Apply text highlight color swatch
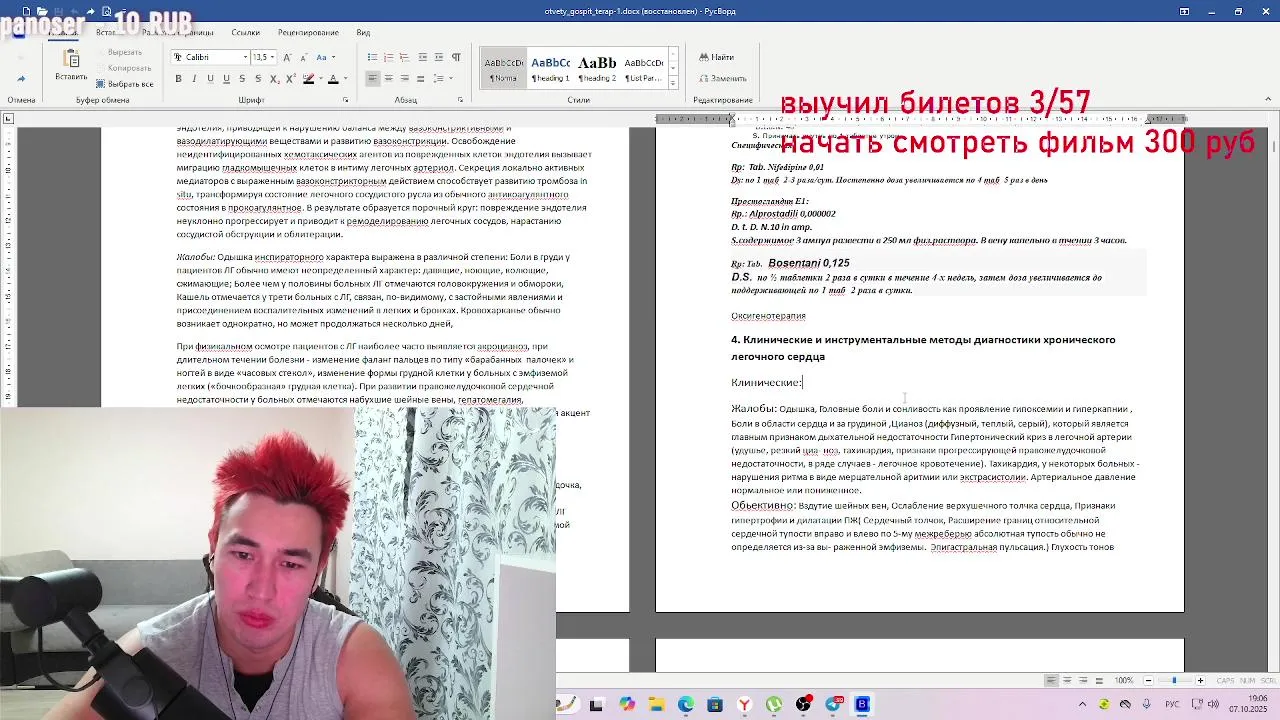 tap(308, 79)
